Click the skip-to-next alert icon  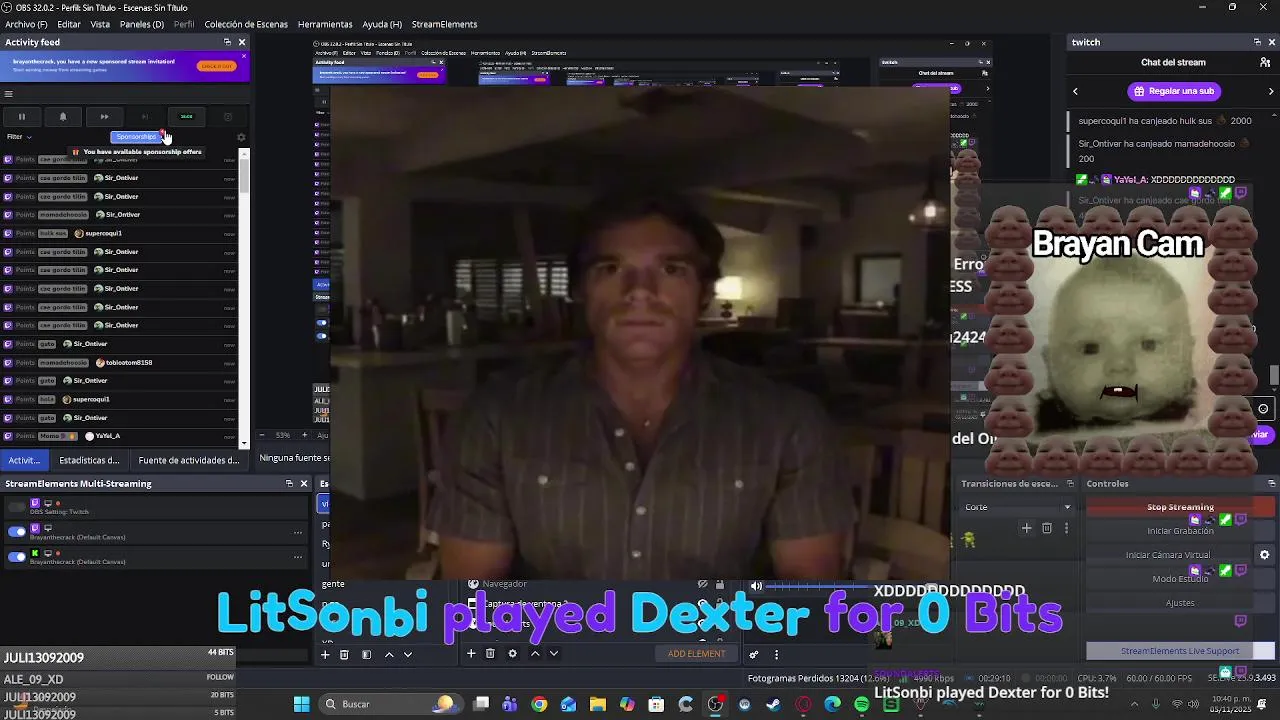(x=145, y=117)
